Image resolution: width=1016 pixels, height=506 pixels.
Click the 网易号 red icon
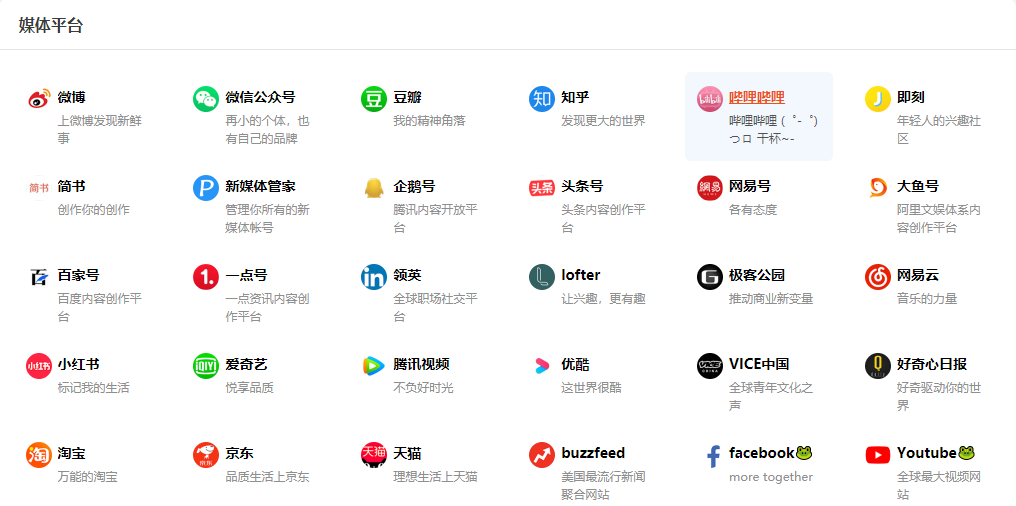[710, 188]
